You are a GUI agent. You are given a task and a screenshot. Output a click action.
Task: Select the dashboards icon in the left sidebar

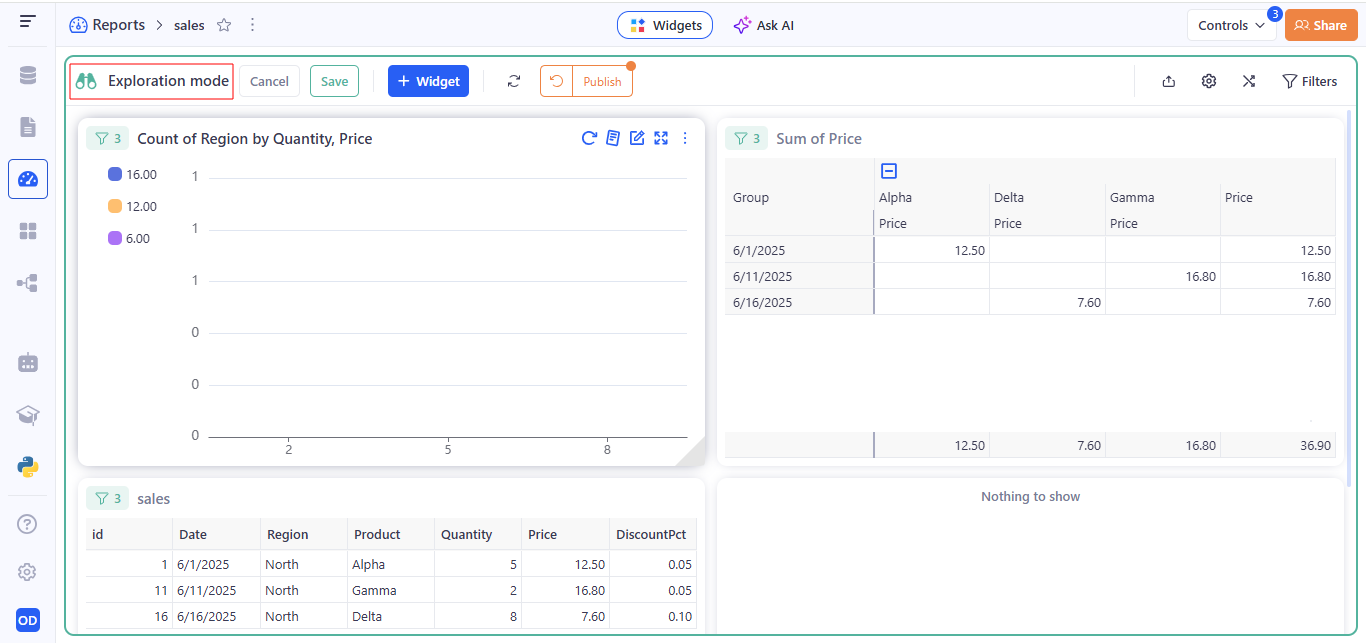click(x=27, y=231)
